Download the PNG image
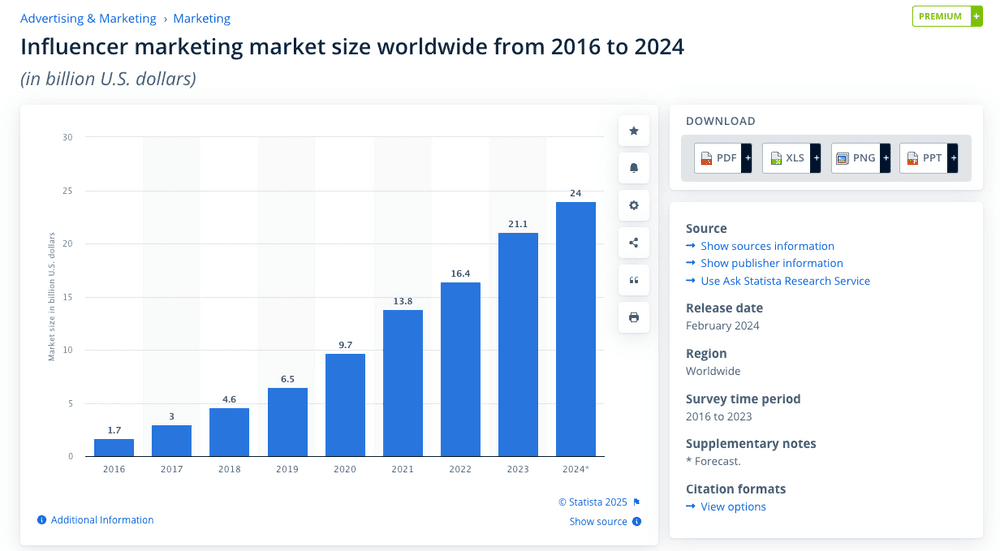Screen dimensions: 1000x551 point(860,158)
